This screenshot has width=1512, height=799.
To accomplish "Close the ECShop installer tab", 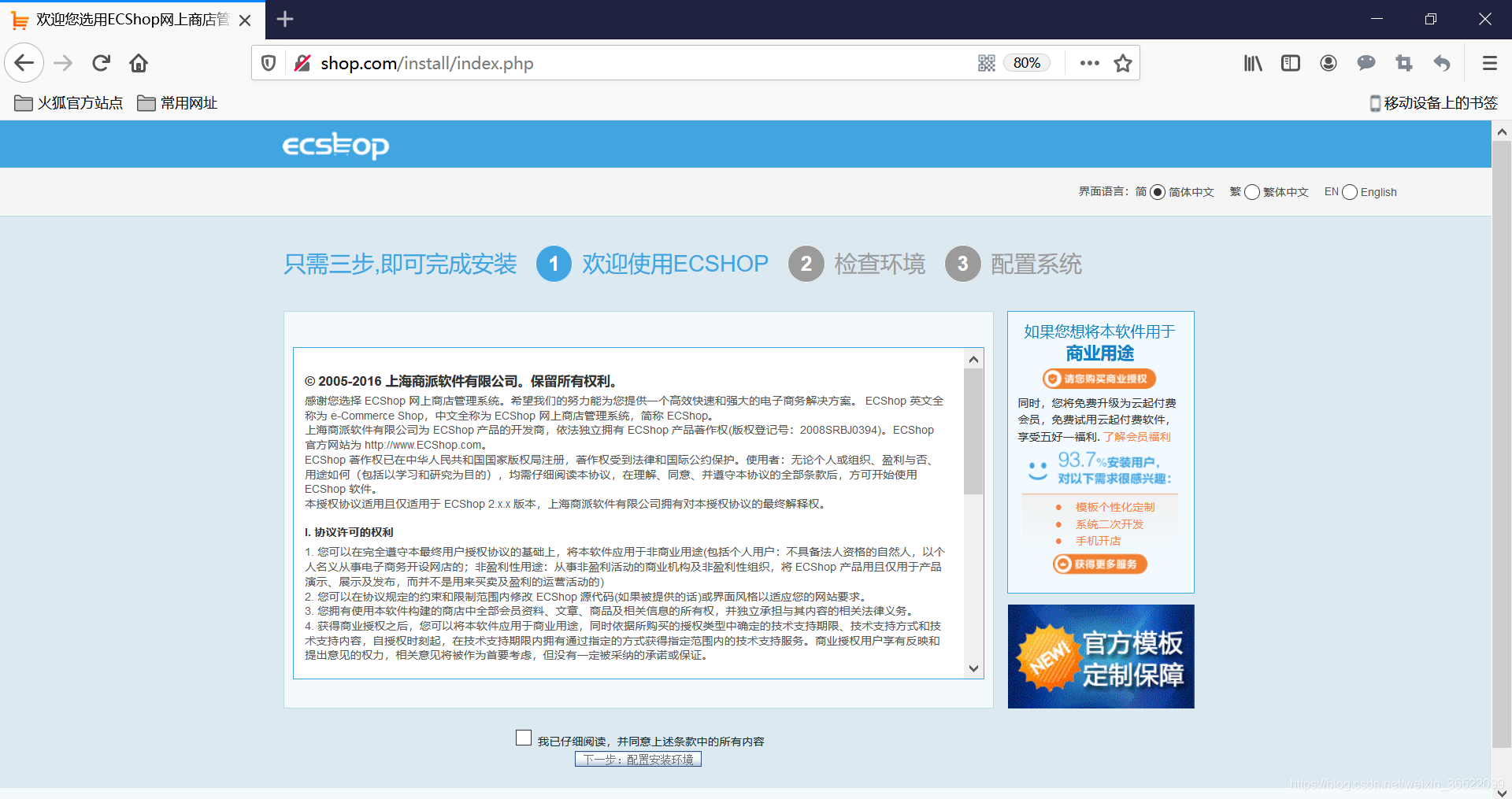I will coord(245,20).
